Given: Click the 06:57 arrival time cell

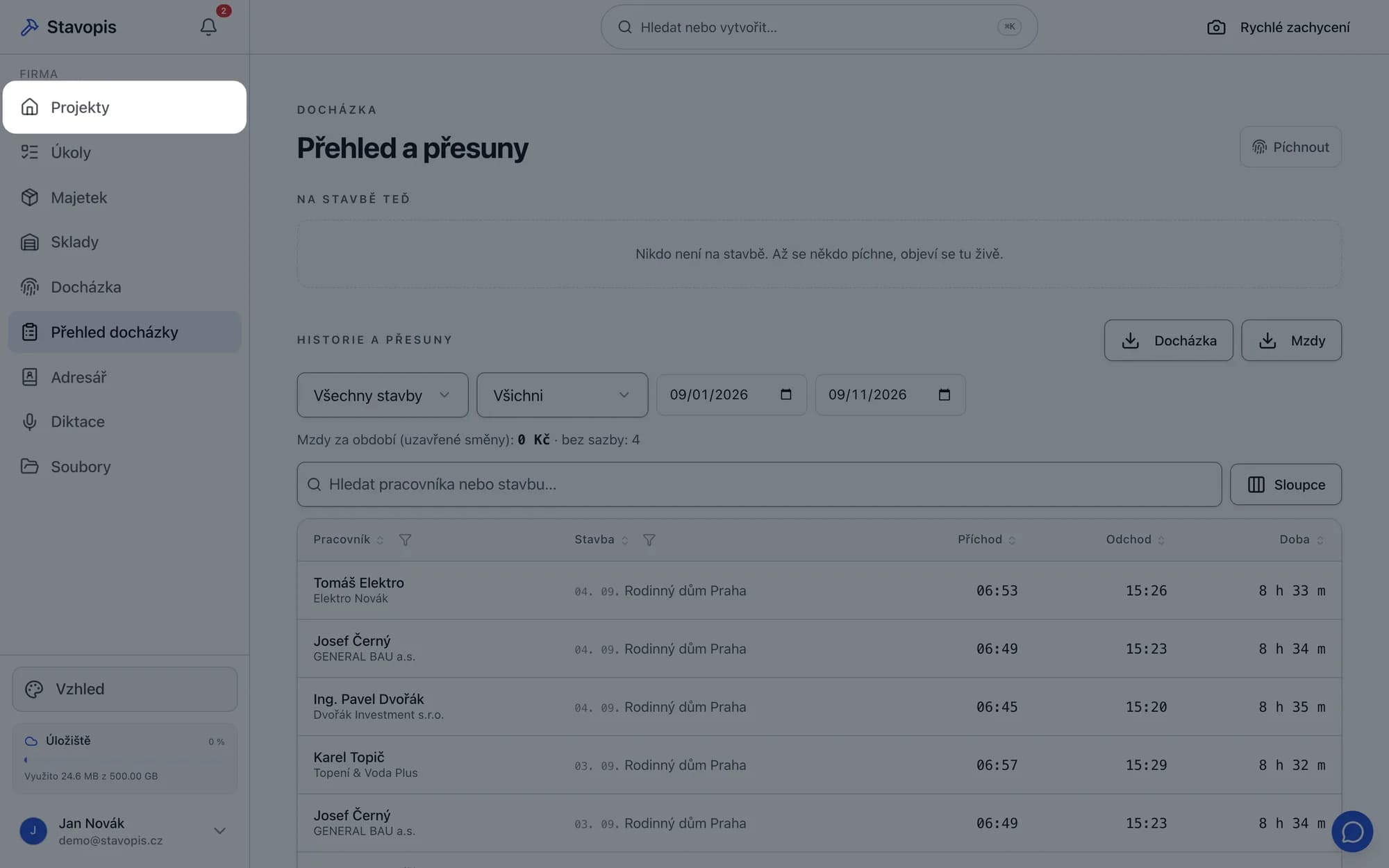Looking at the screenshot, I should tap(997, 765).
